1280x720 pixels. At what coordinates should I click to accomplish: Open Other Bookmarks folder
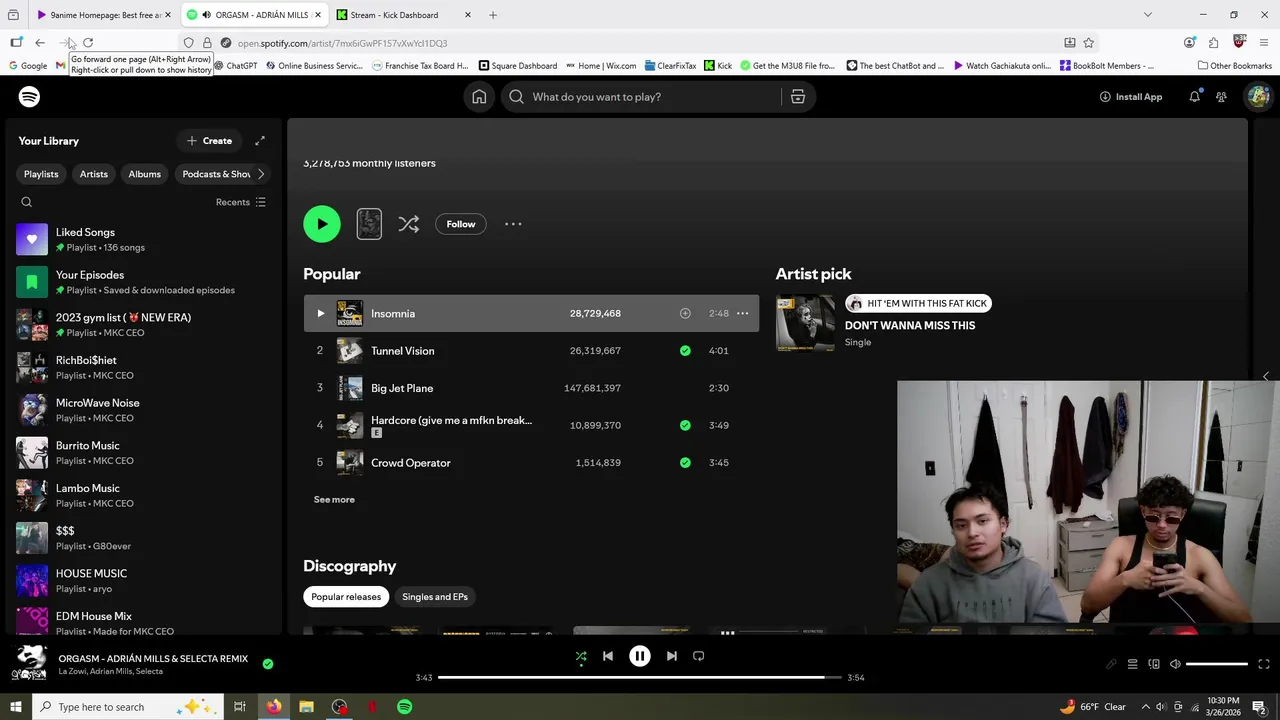[1235, 66]
